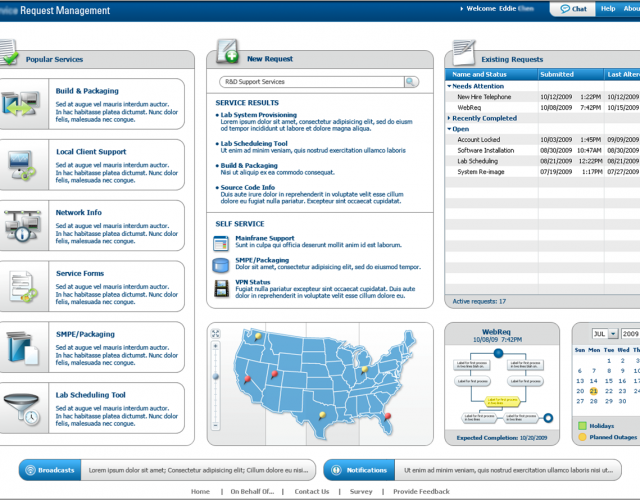This screenshot has height=500, width=640.
Task: Click the Notifications button
Action: click(359, 470)
